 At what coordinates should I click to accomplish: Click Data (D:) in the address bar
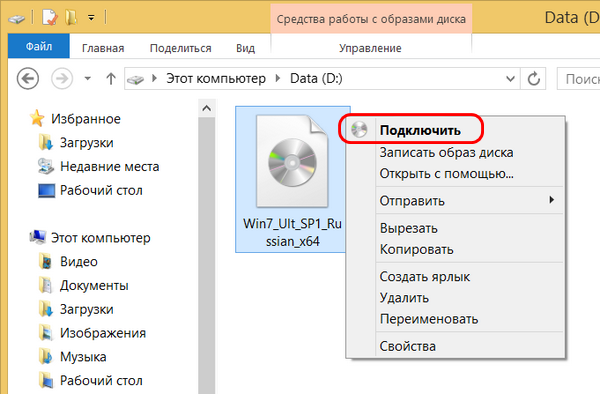click(316, 78)
